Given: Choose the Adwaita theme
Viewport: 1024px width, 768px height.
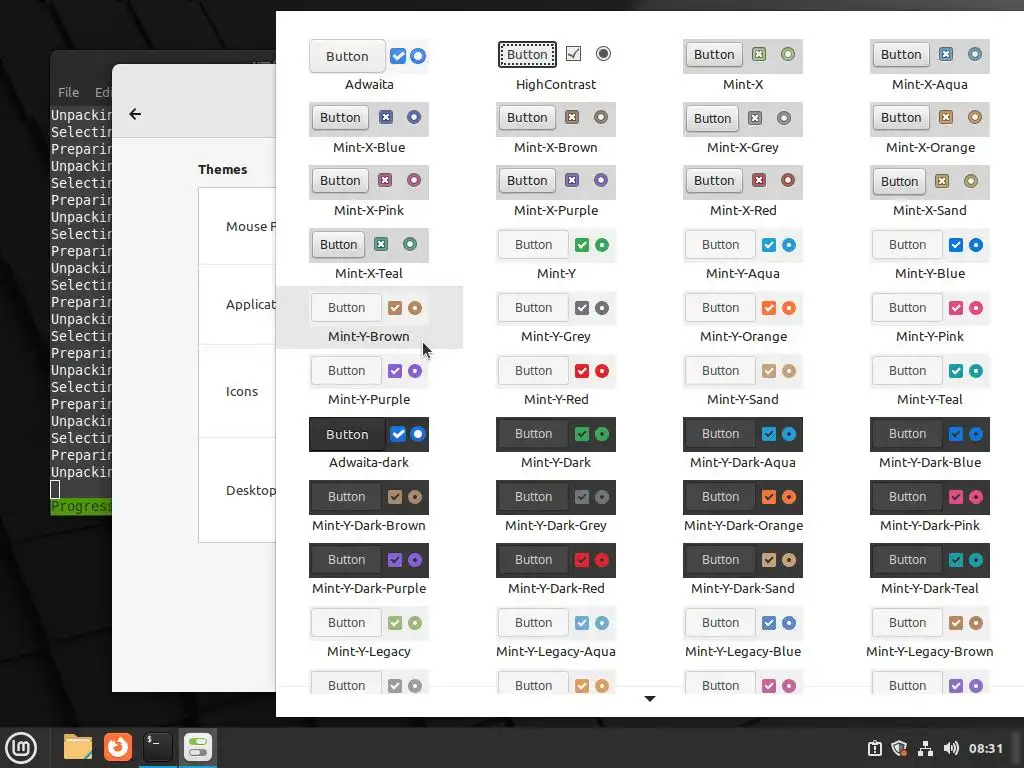Looking at the screenshot, I should click(x=369, y=66).
